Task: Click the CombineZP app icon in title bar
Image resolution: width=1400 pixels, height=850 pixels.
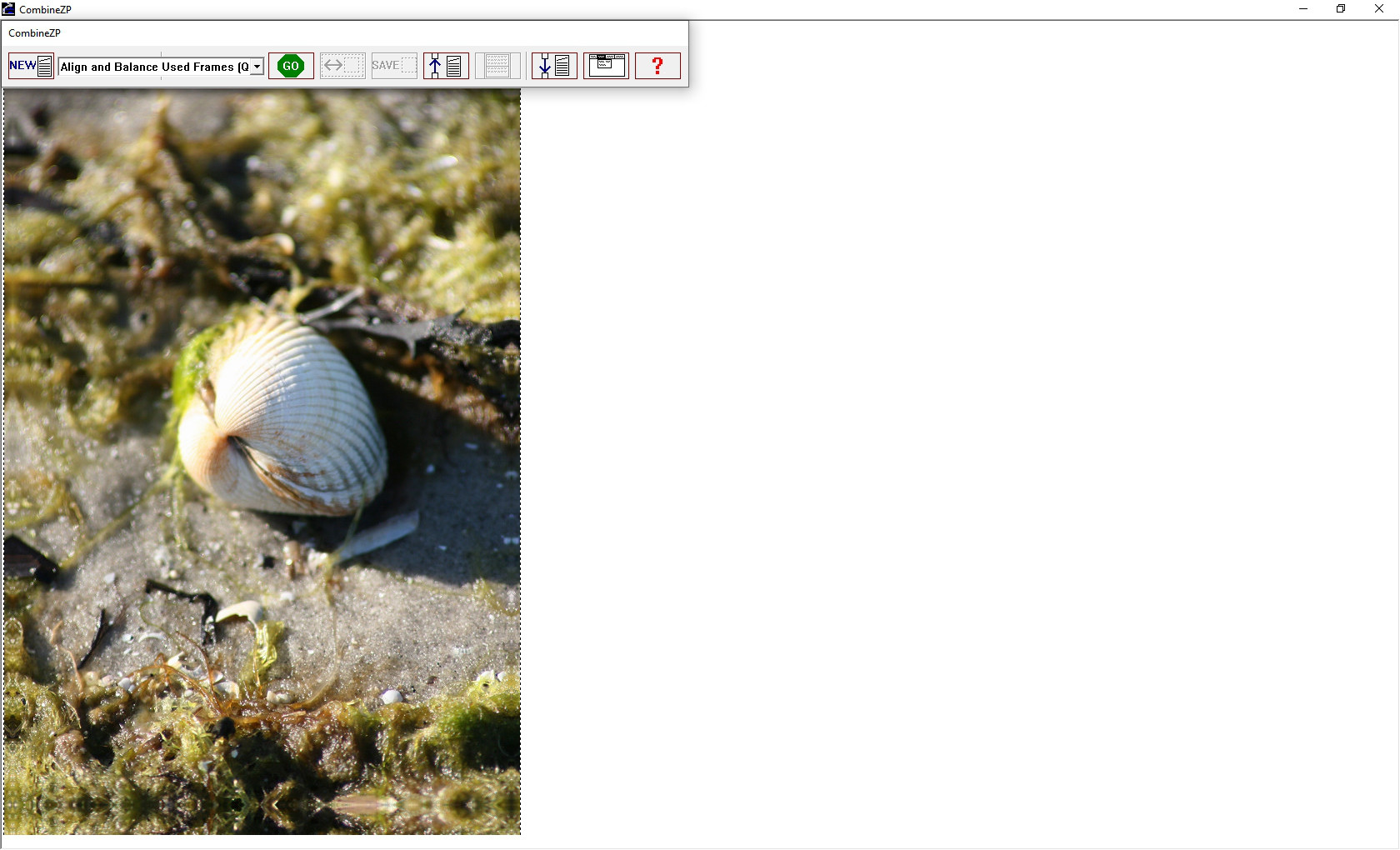Action: (8, 9)
